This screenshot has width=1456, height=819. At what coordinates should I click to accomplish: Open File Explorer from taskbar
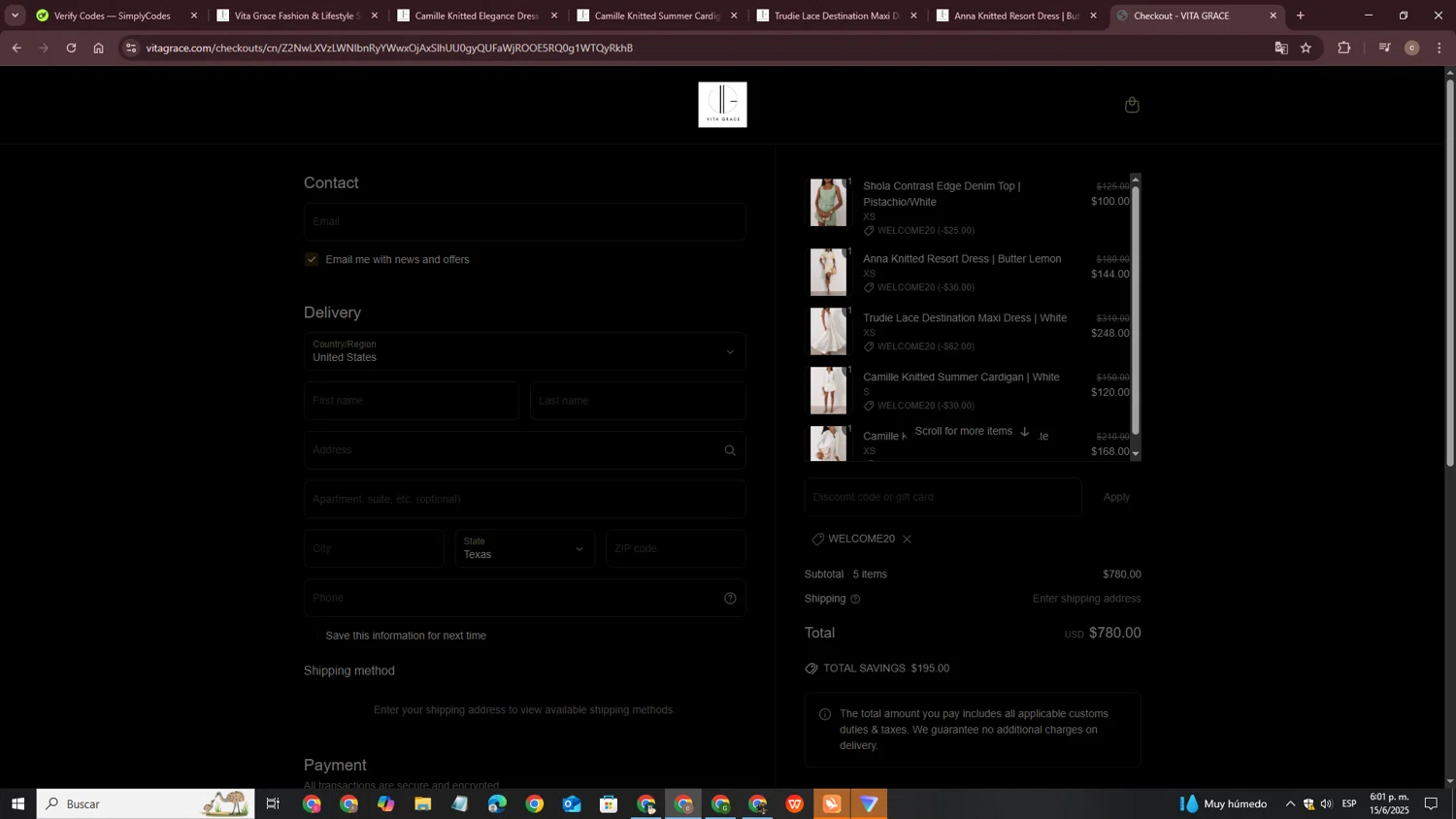click(422, 803)
